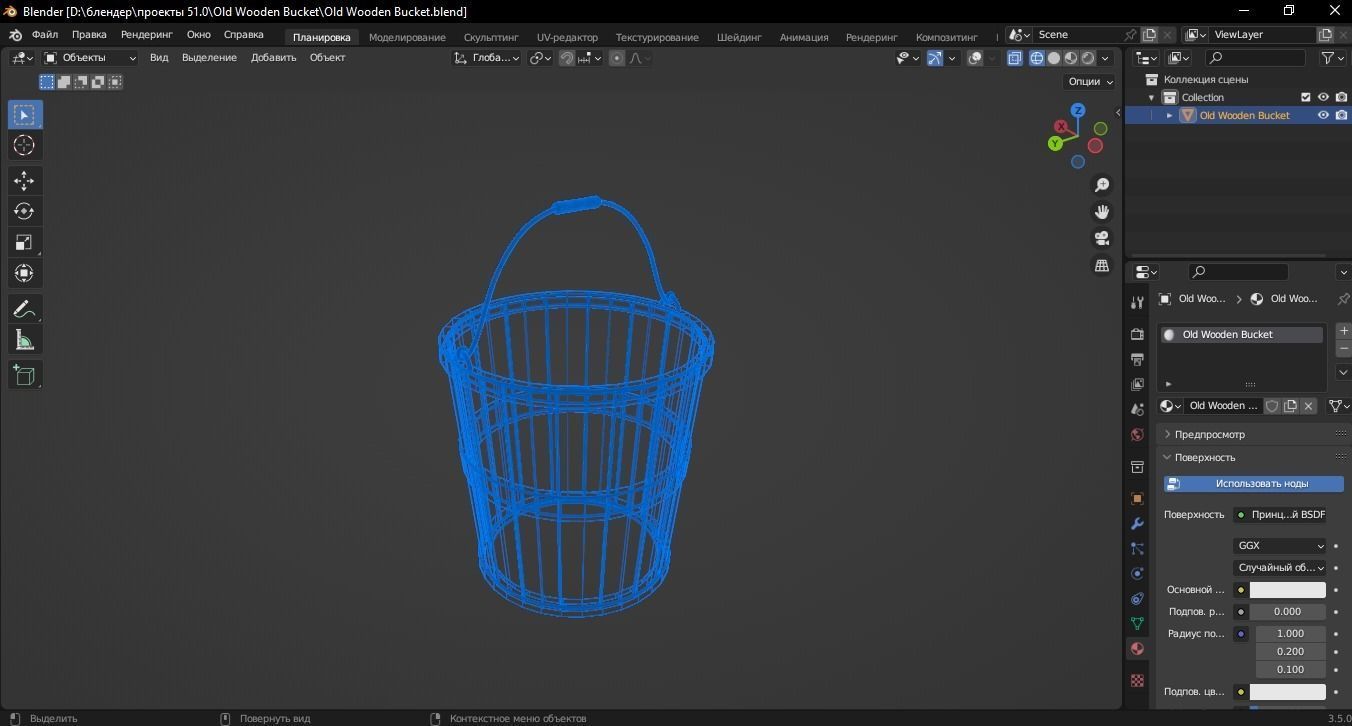Screen dimensions: 1352x726
Task: Switch to rendered viewport shading
Action: point(1088,58)
